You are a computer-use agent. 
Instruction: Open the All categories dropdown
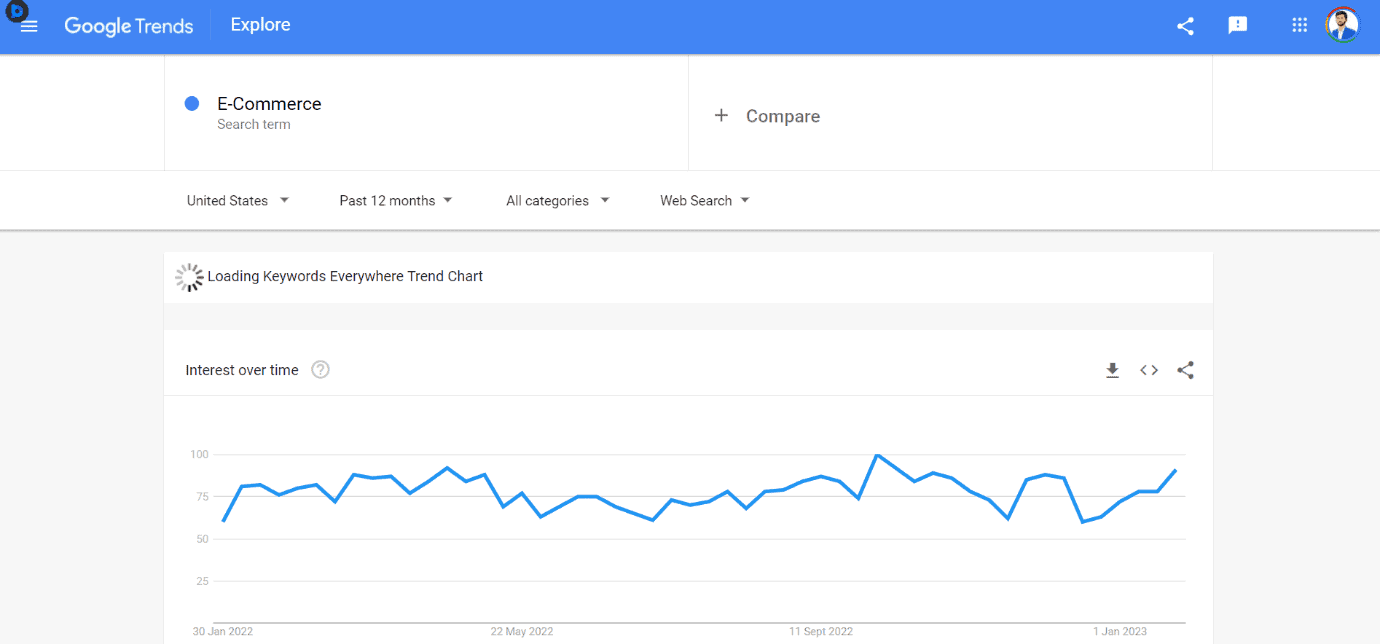(x=556, y=200)
